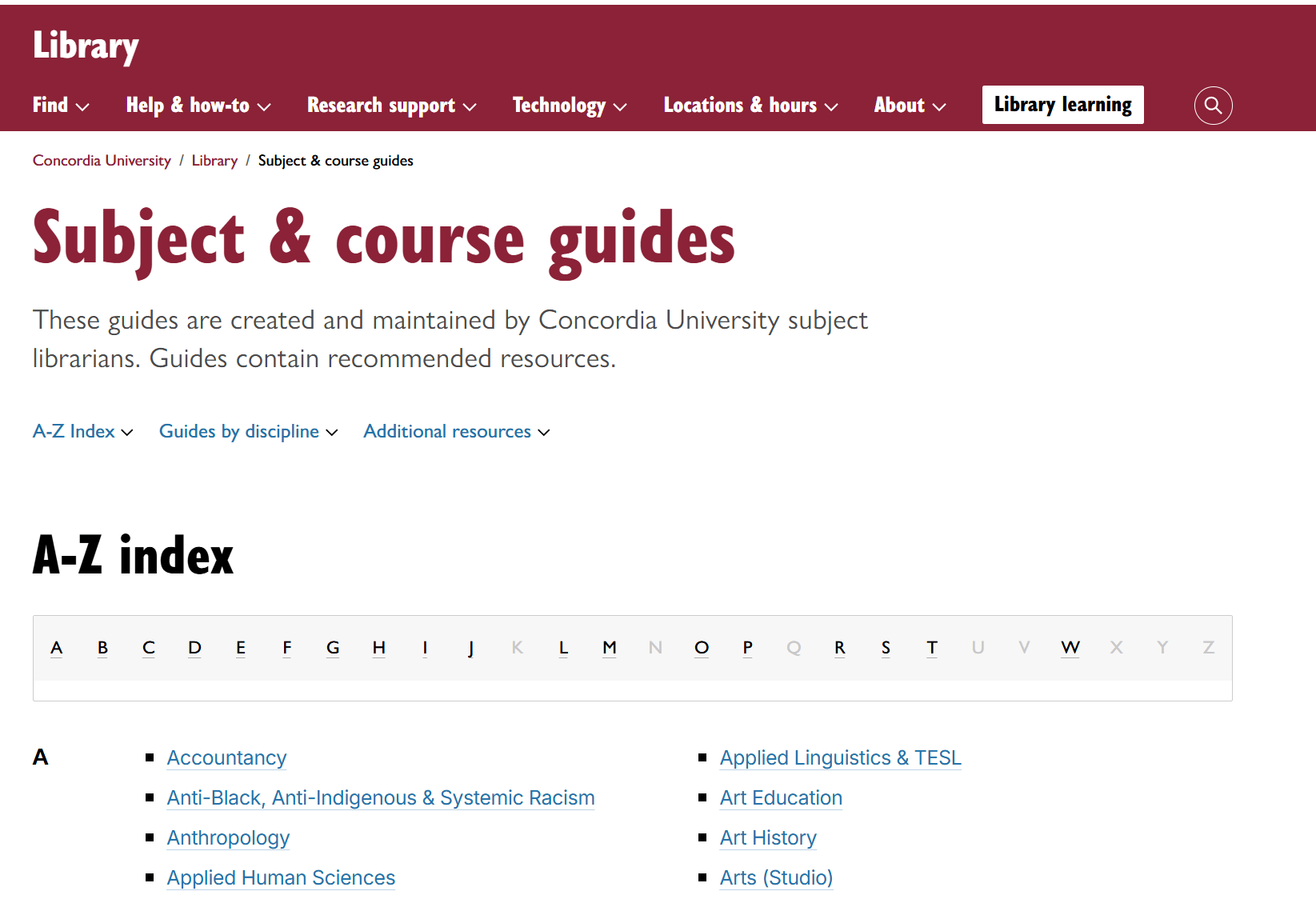Jump to letter F in index

pyautogui.click(x=287, y=648)
